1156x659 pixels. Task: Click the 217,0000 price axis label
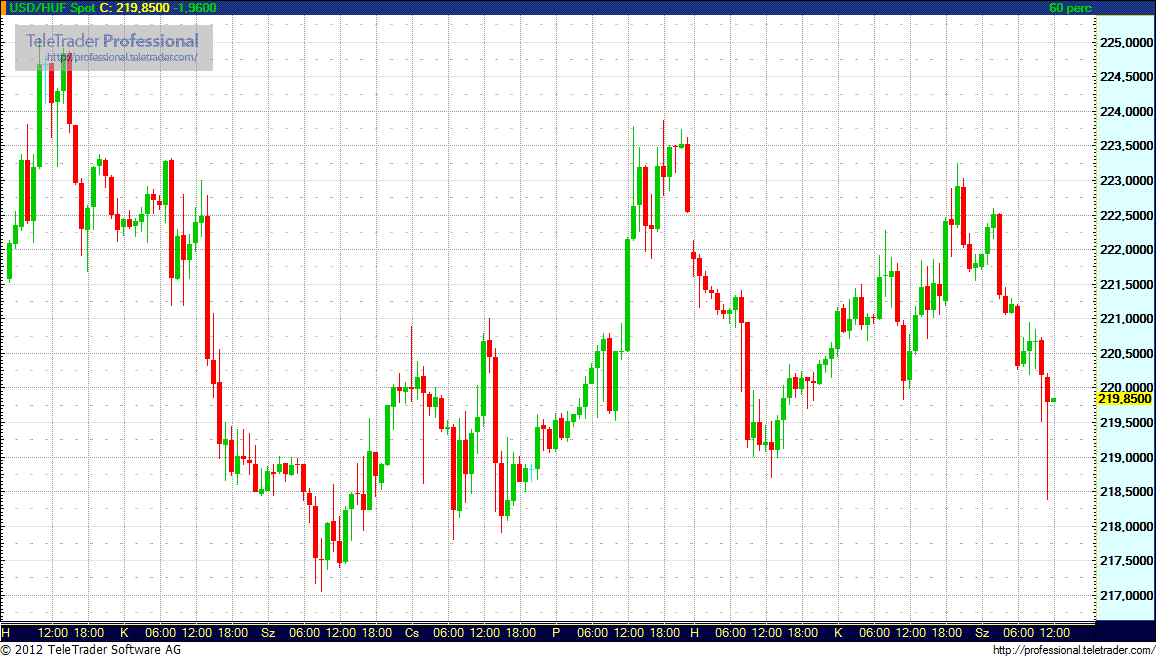click(x=1126, y=596)
